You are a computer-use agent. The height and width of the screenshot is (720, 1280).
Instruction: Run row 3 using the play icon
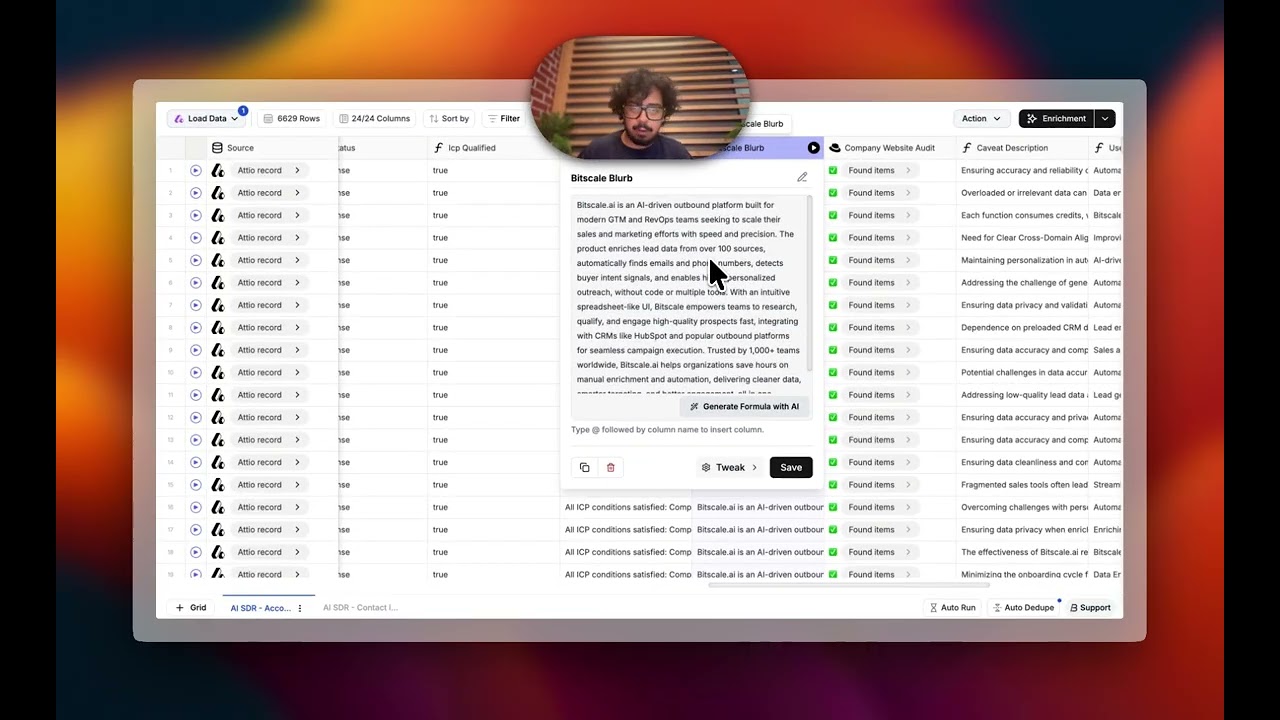(x=196, y=215)
